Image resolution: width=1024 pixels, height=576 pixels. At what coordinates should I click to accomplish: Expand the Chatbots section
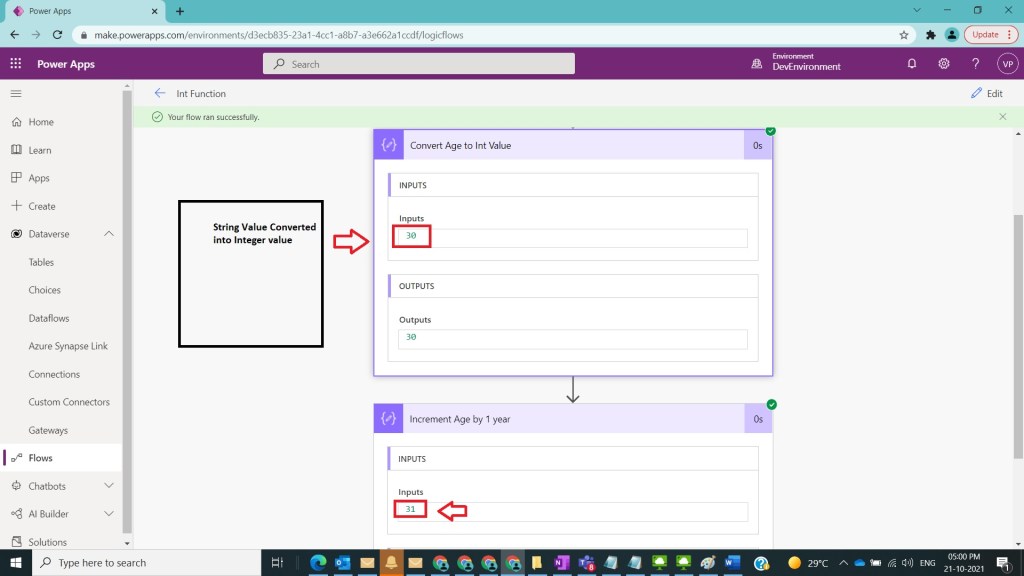click(109, 486)
